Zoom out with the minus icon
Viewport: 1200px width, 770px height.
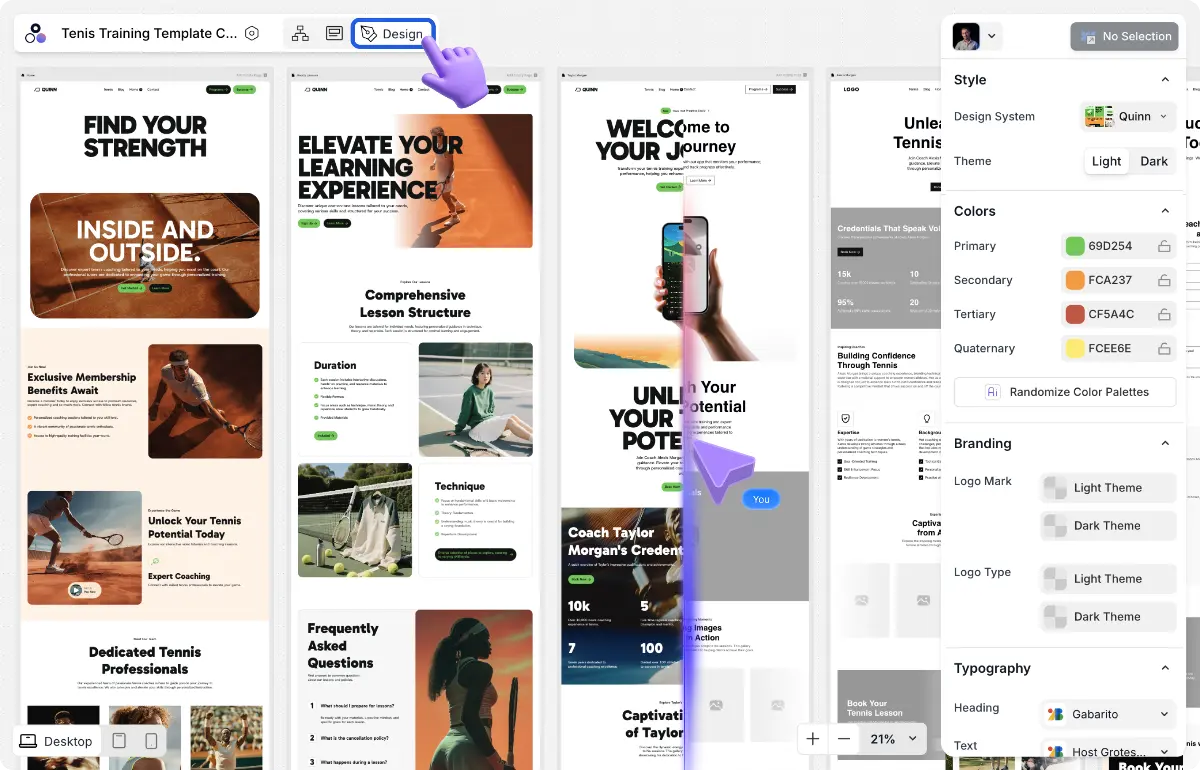point(844,739)
